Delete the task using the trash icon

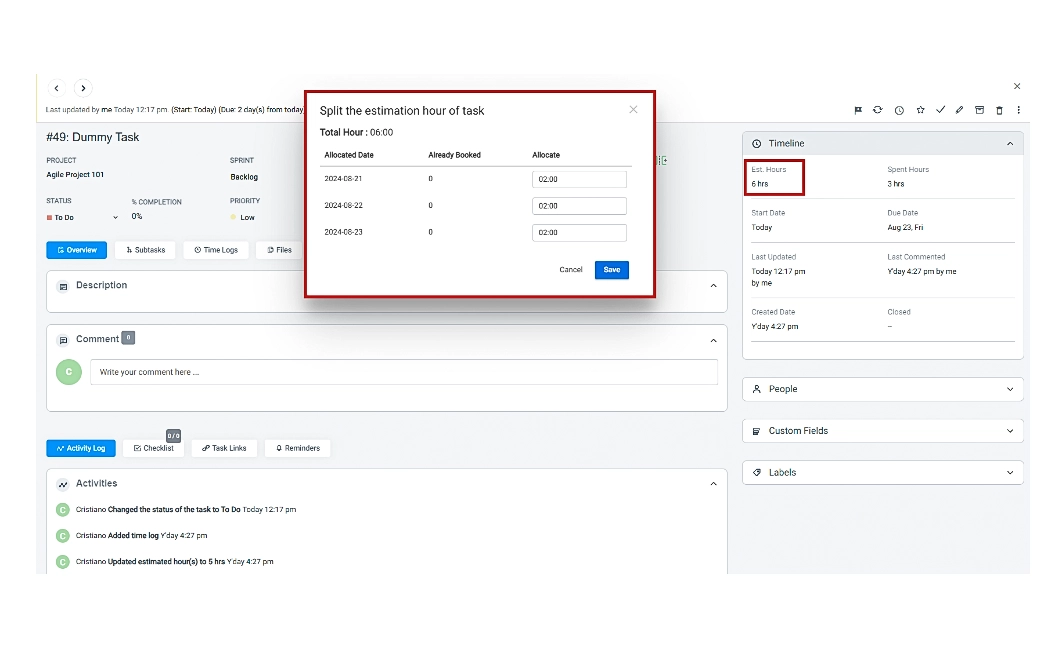(x=999, y=110)
